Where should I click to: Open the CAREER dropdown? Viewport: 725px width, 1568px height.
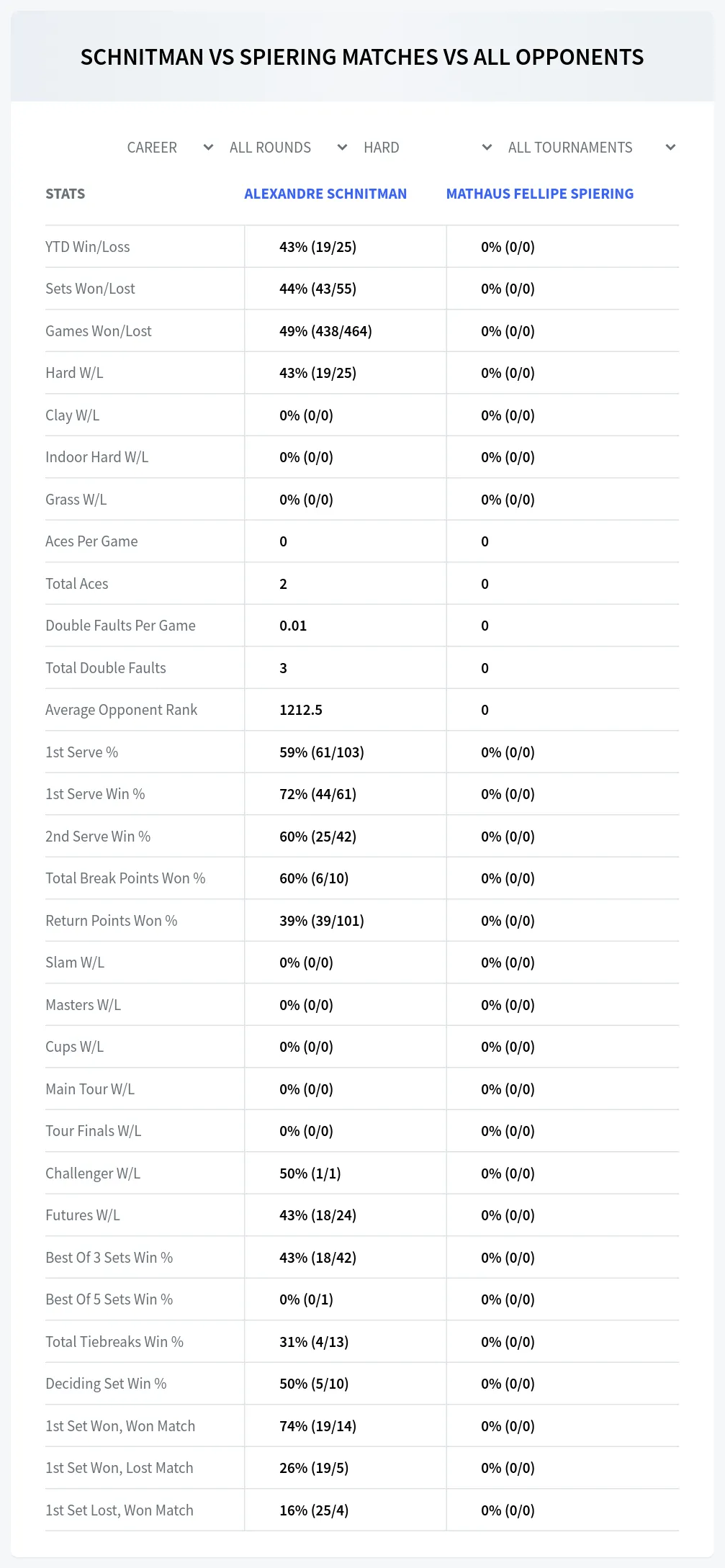pos(170,148)
